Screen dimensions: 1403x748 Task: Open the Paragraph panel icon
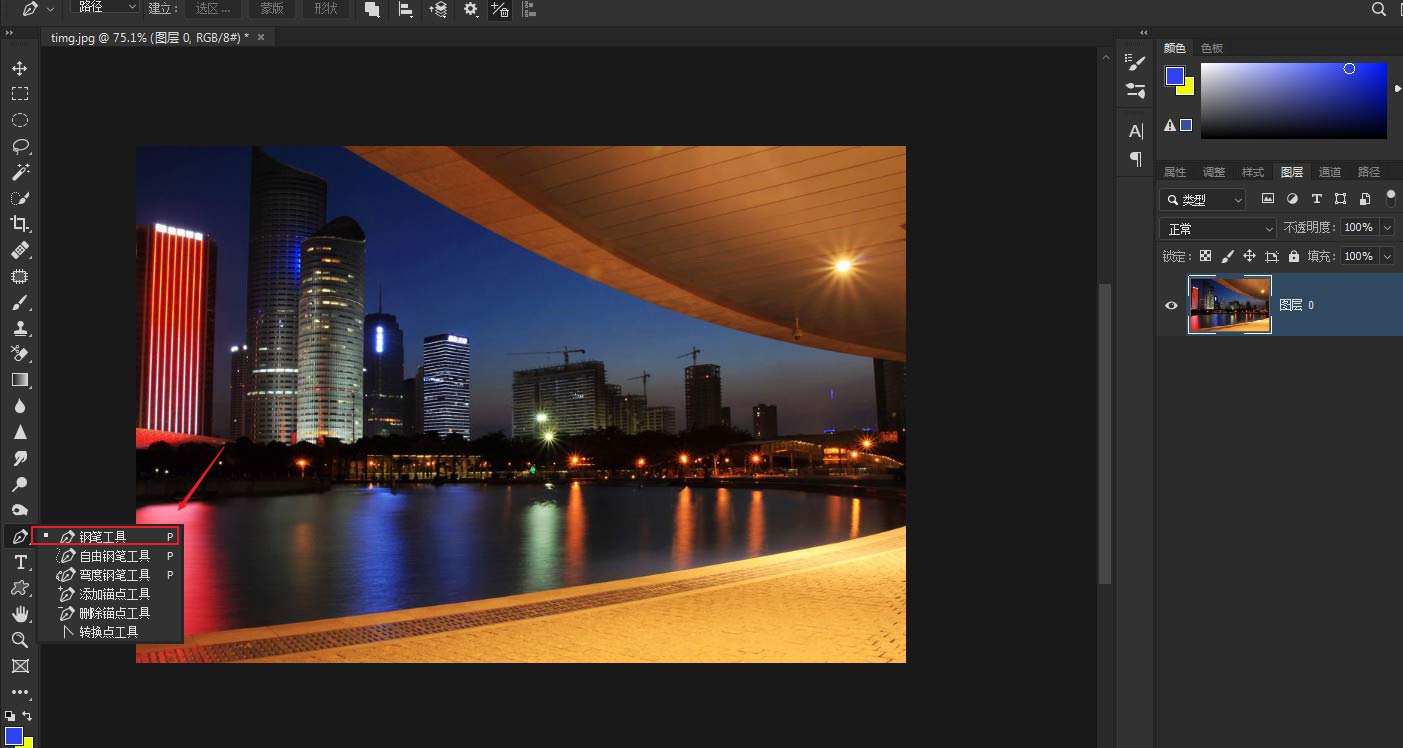pyautogui.click(x=1136, y=158)
